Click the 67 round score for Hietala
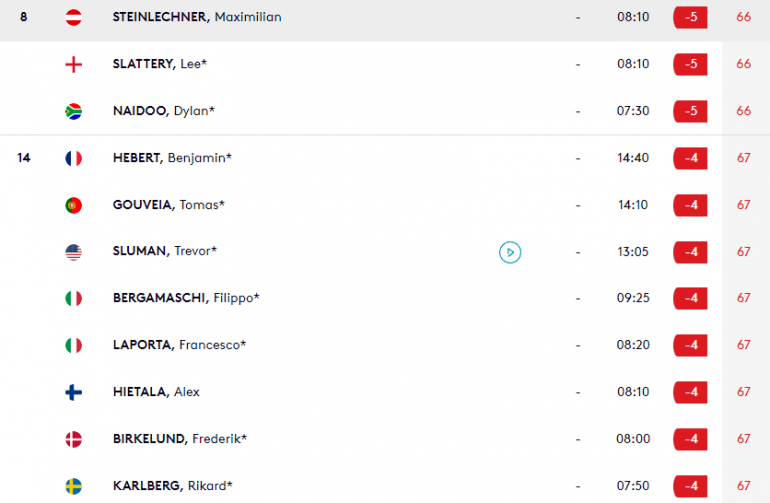Screen dimensions: 770x503 (x=743, y=392)
